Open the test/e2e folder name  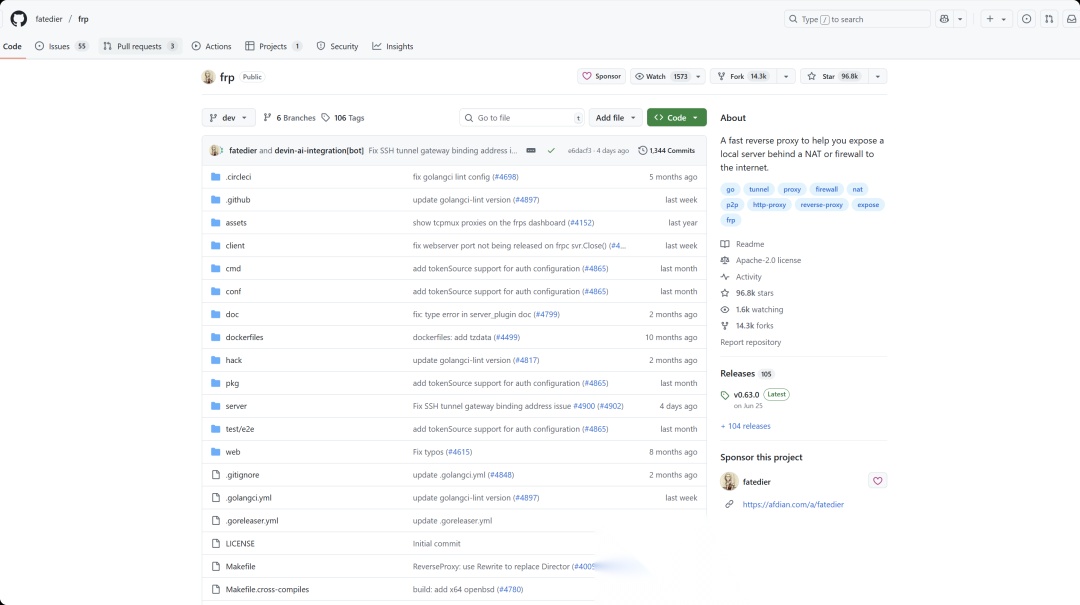pos(240,429)
